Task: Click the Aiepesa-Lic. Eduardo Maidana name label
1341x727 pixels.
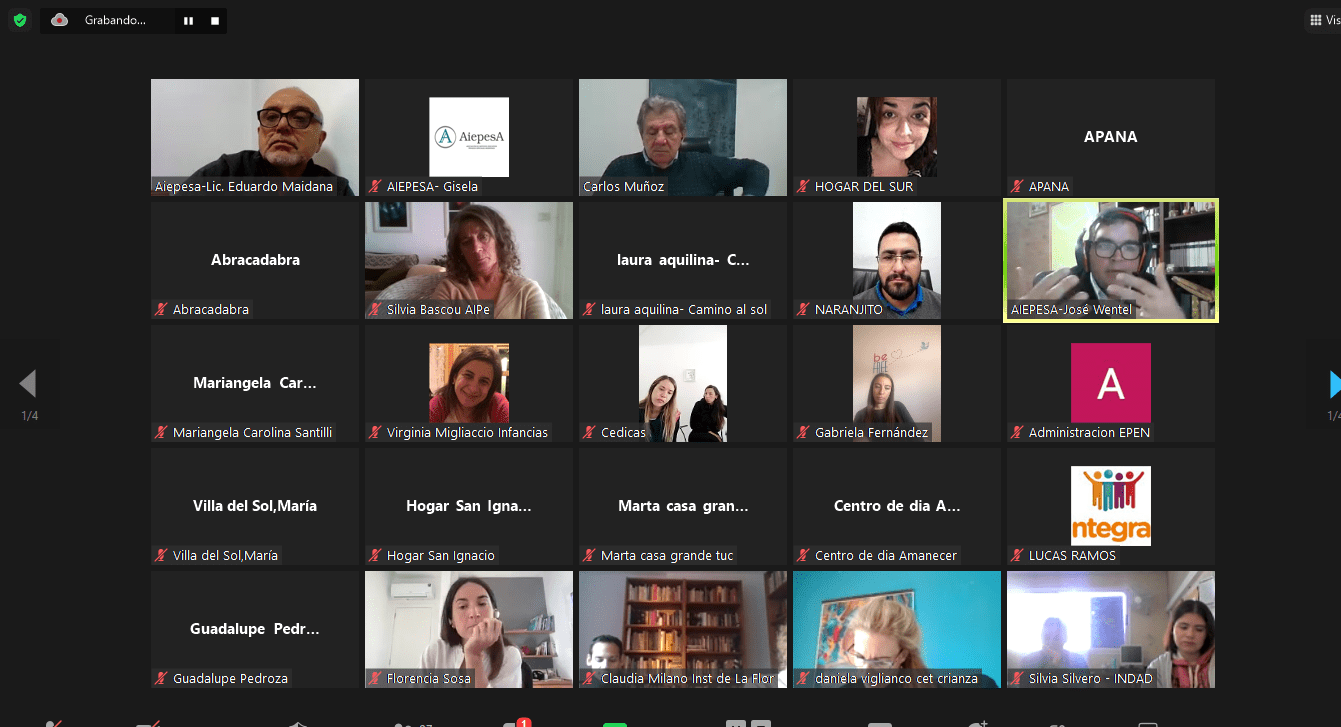Action: tap(244, 186)
